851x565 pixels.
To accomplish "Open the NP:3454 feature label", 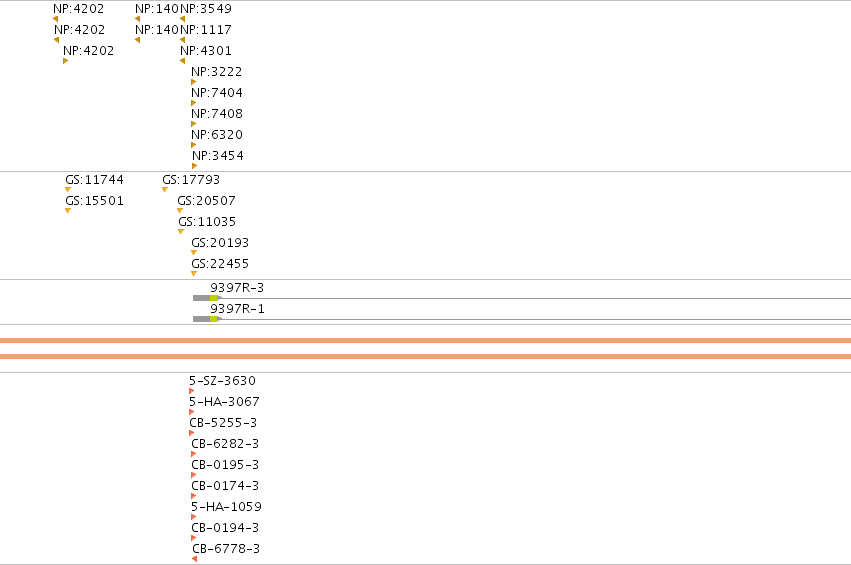I will pos(218,156).
